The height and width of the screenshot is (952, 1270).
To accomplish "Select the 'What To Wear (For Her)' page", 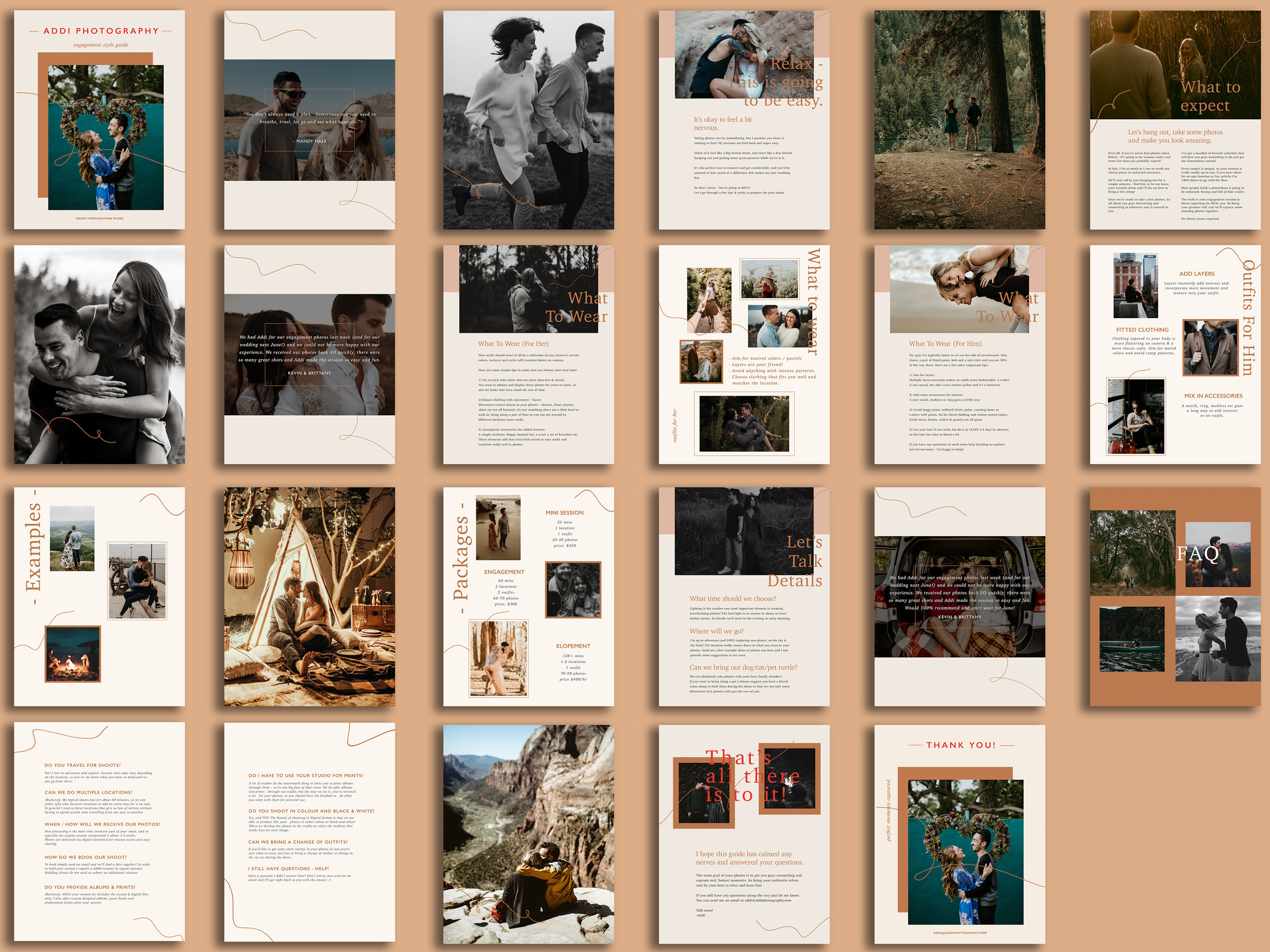I will coord(528,355).
